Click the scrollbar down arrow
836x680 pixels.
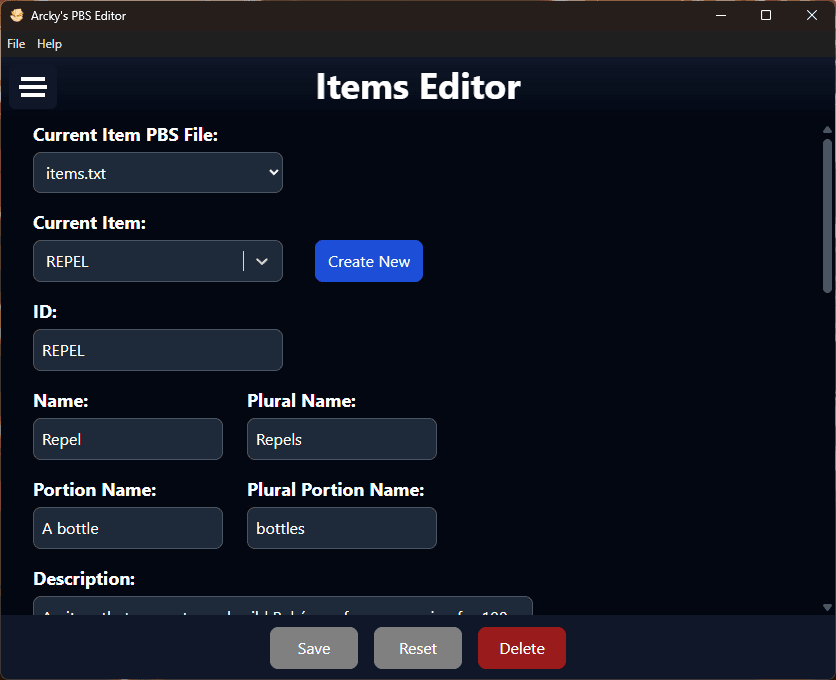click(x=827, y=607)
